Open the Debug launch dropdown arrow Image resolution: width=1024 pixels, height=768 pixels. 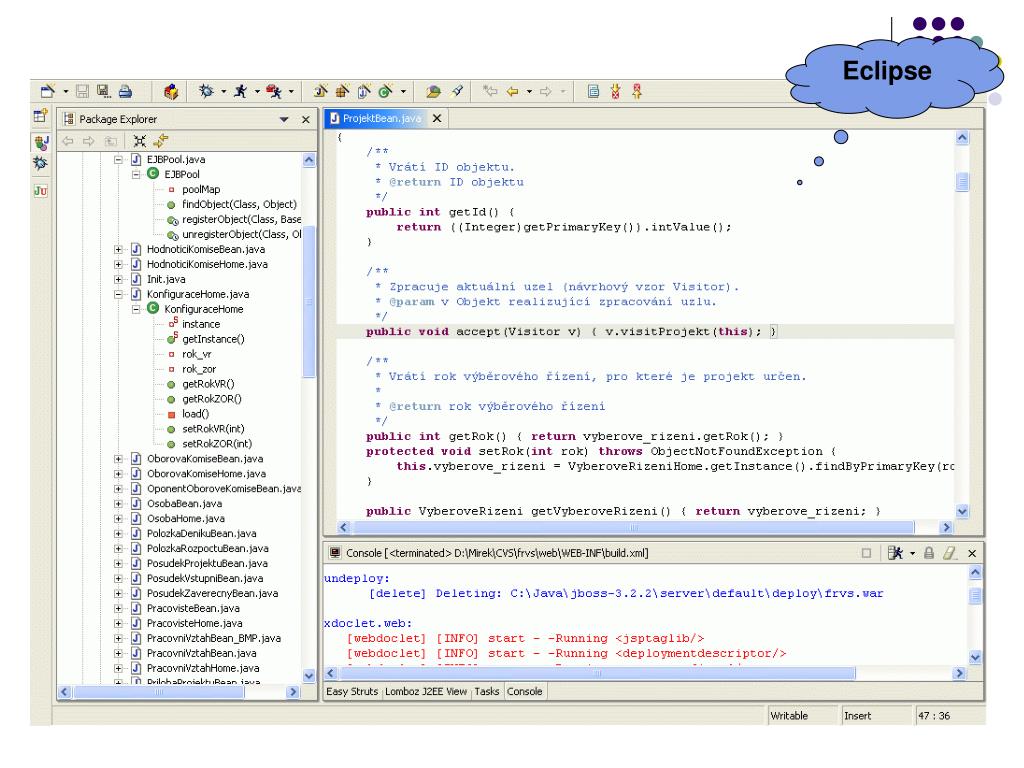tap(223, 91)
